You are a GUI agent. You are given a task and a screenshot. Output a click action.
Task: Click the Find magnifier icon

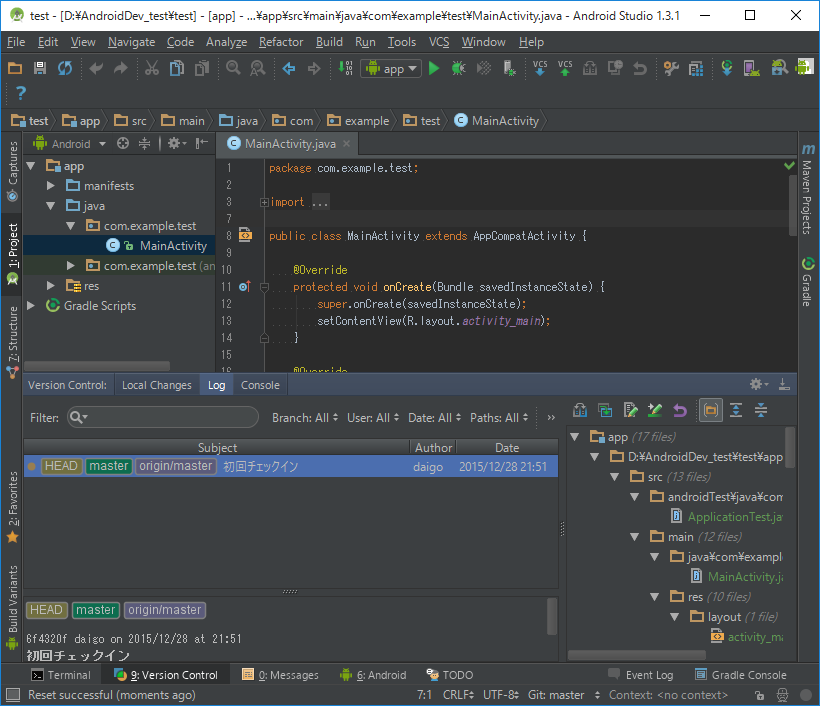[x=233, y=68]
